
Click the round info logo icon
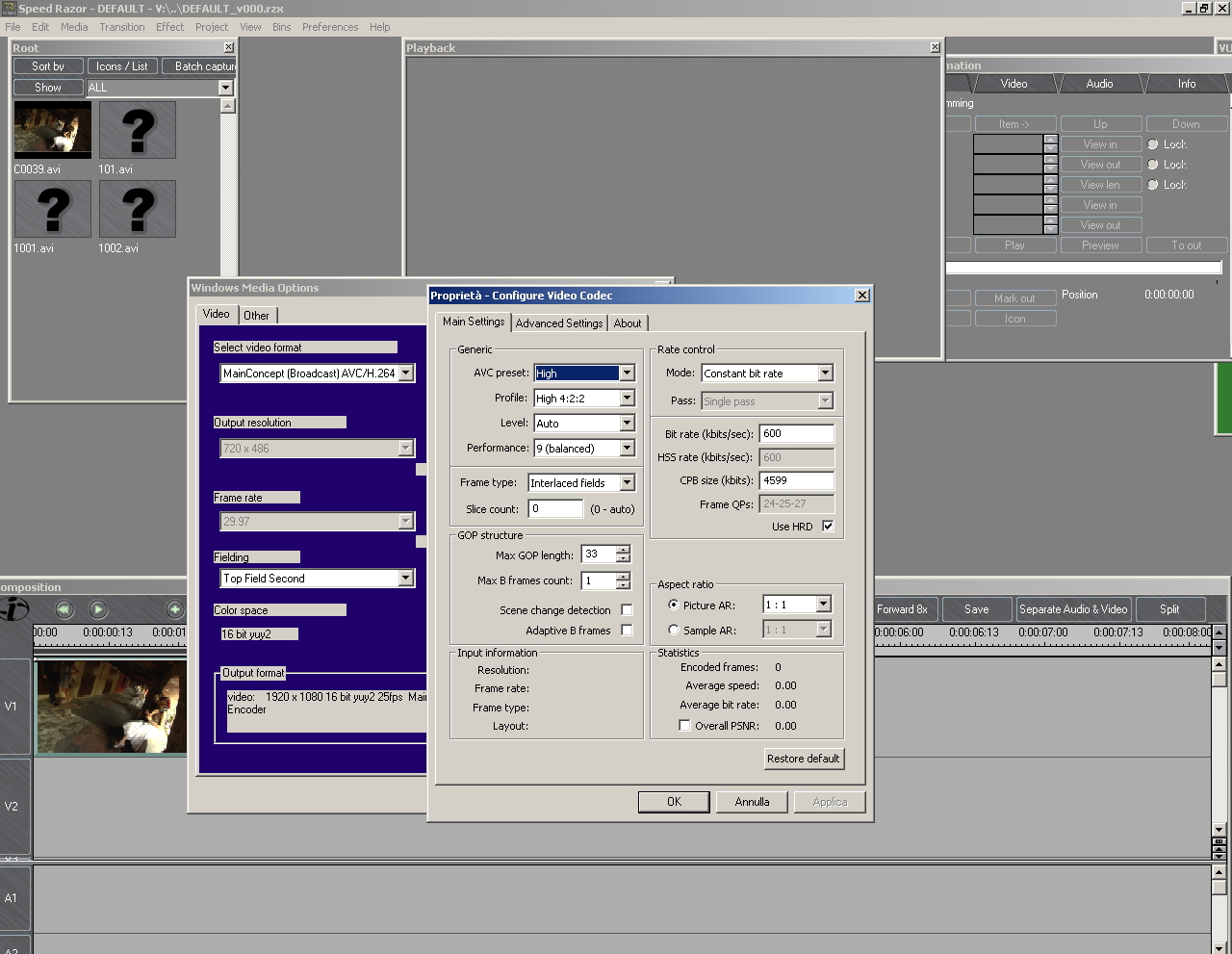tap(14, 609)
